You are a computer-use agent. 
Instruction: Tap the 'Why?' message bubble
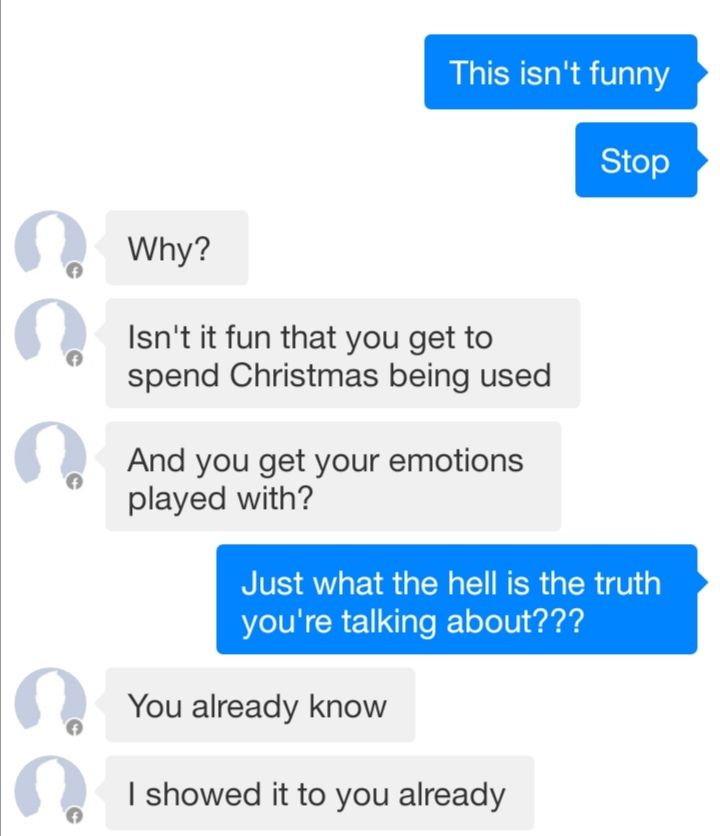point(177,247)
